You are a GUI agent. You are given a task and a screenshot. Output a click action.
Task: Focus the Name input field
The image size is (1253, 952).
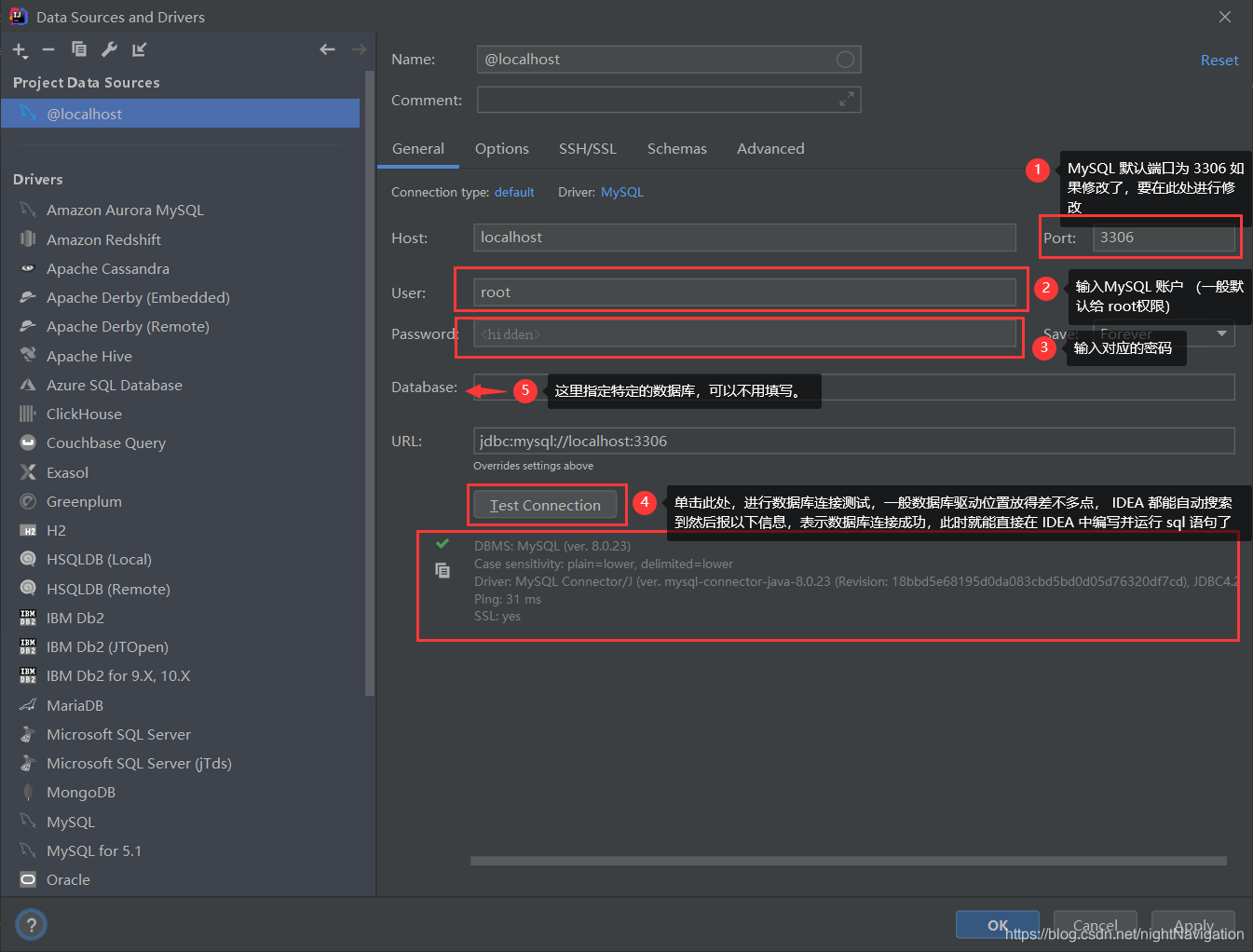click(x=669, y=60)
